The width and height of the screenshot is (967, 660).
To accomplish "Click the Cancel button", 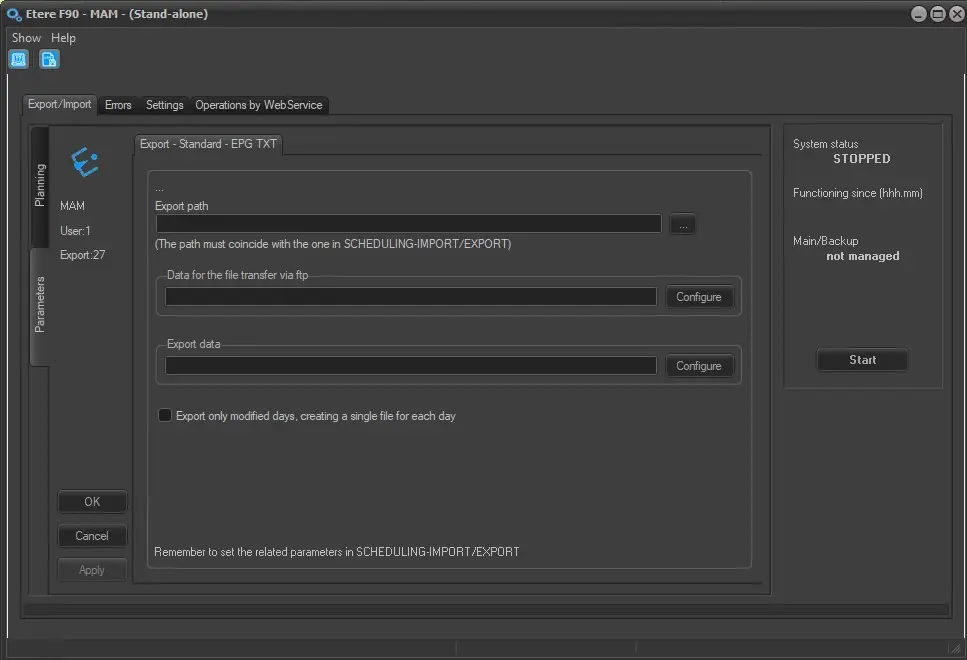I will (x=92, y=536).
